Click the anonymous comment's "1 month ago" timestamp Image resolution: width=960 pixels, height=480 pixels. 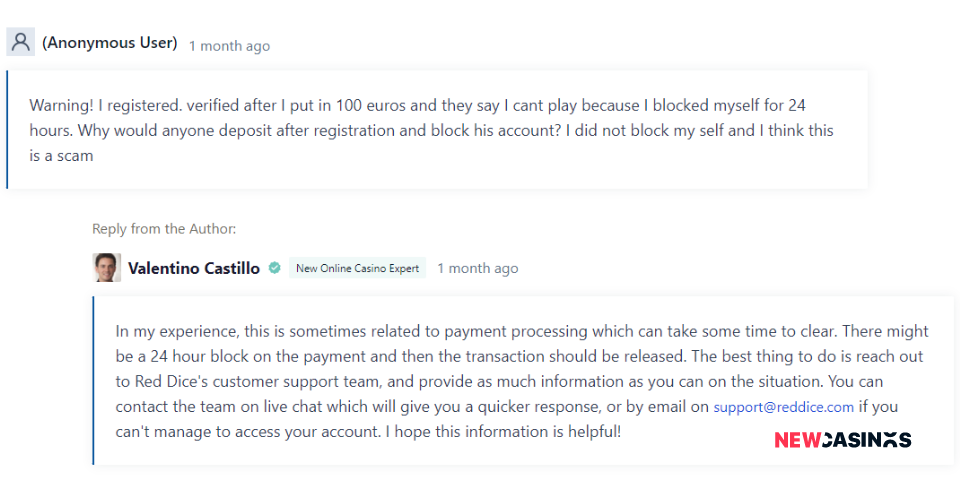(x=229, y=46)
